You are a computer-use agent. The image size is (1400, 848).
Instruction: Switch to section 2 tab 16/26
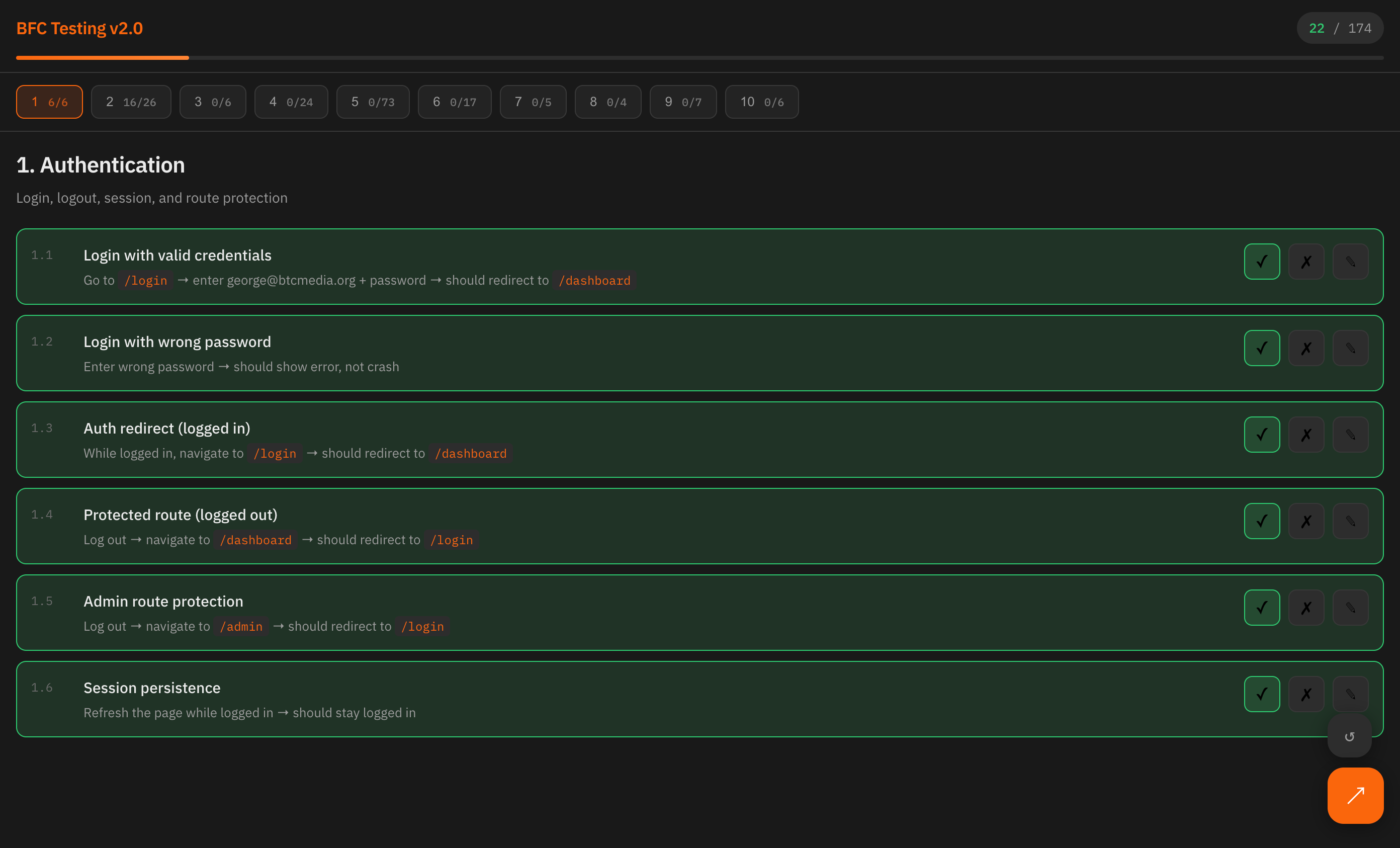tap(131, 102)
